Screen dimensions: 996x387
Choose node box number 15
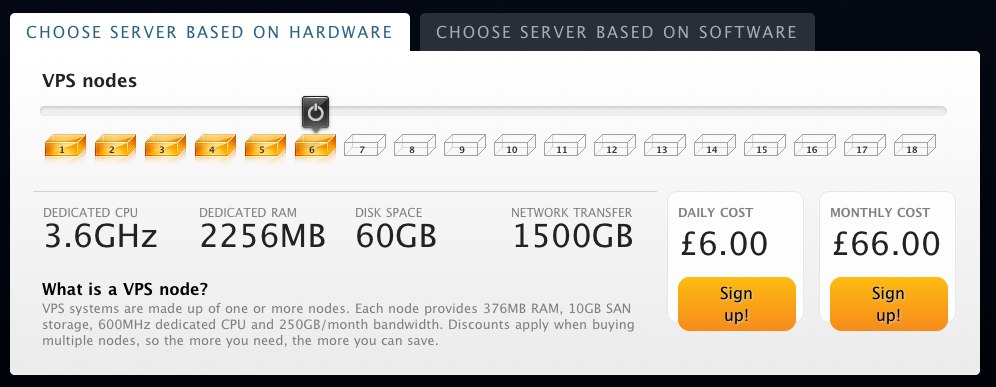(x=765, y=146)
